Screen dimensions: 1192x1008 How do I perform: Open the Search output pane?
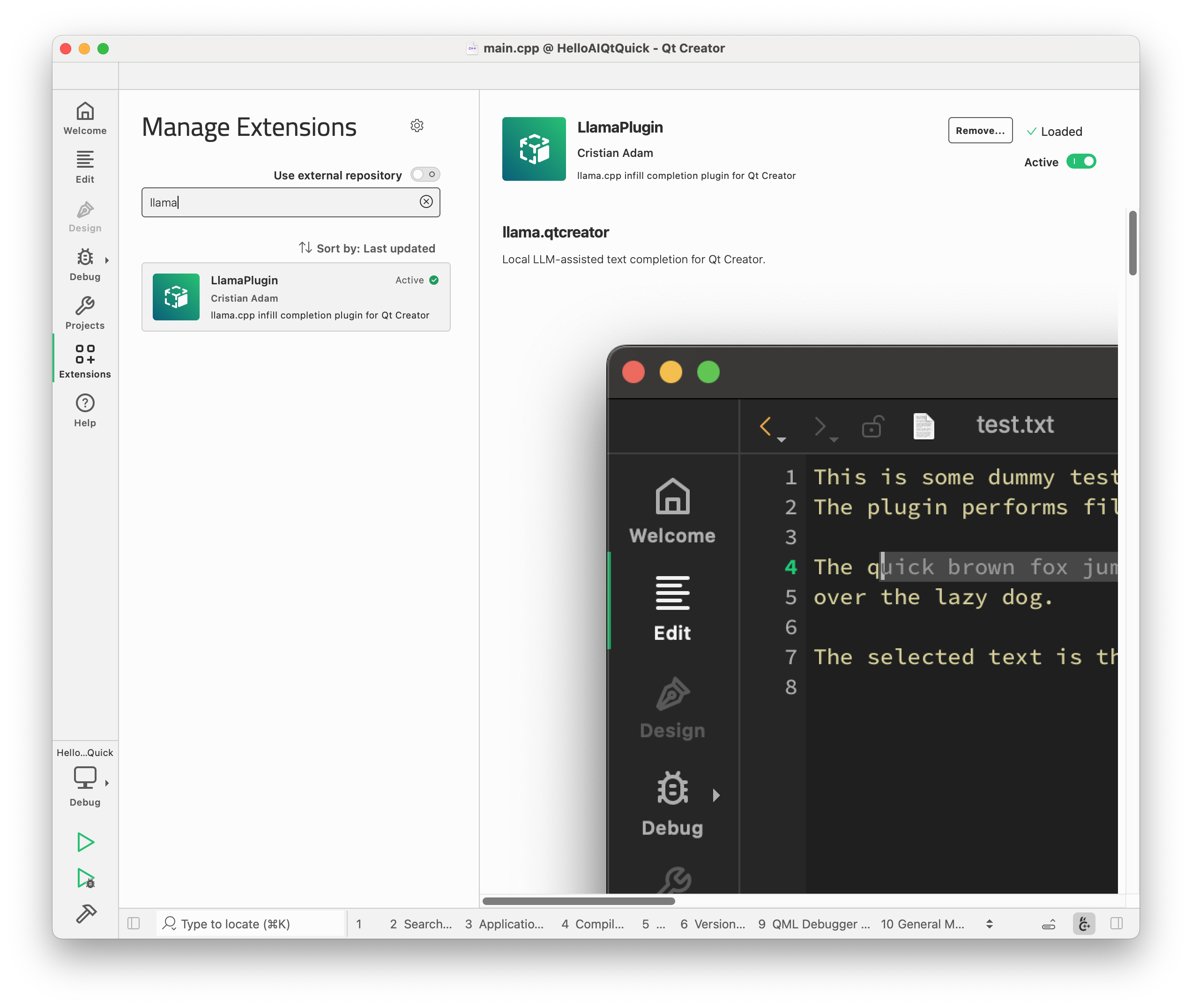pyautogui.click(x=421, y=924)
